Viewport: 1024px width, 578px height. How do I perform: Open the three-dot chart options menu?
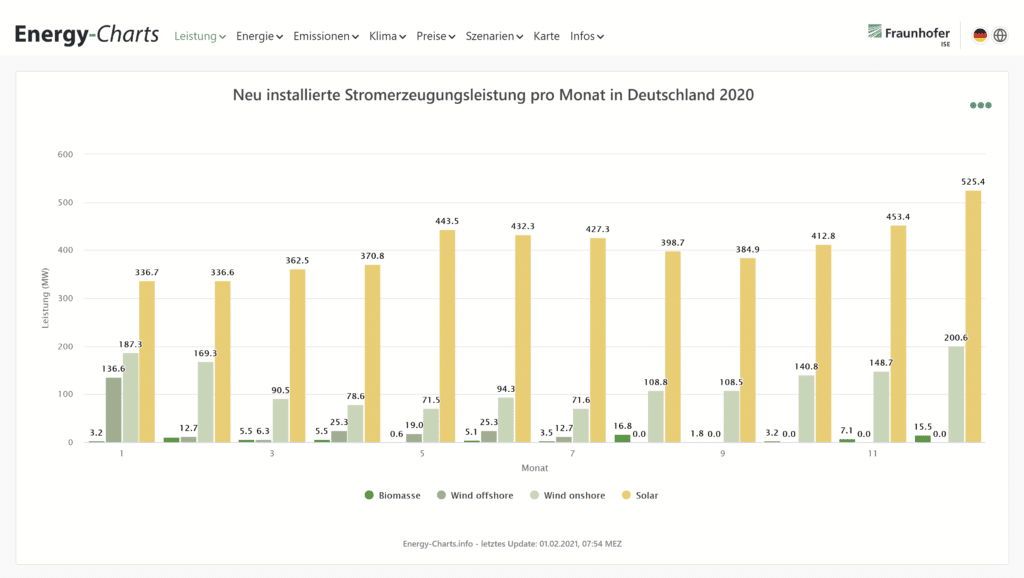tap(980, 105)
